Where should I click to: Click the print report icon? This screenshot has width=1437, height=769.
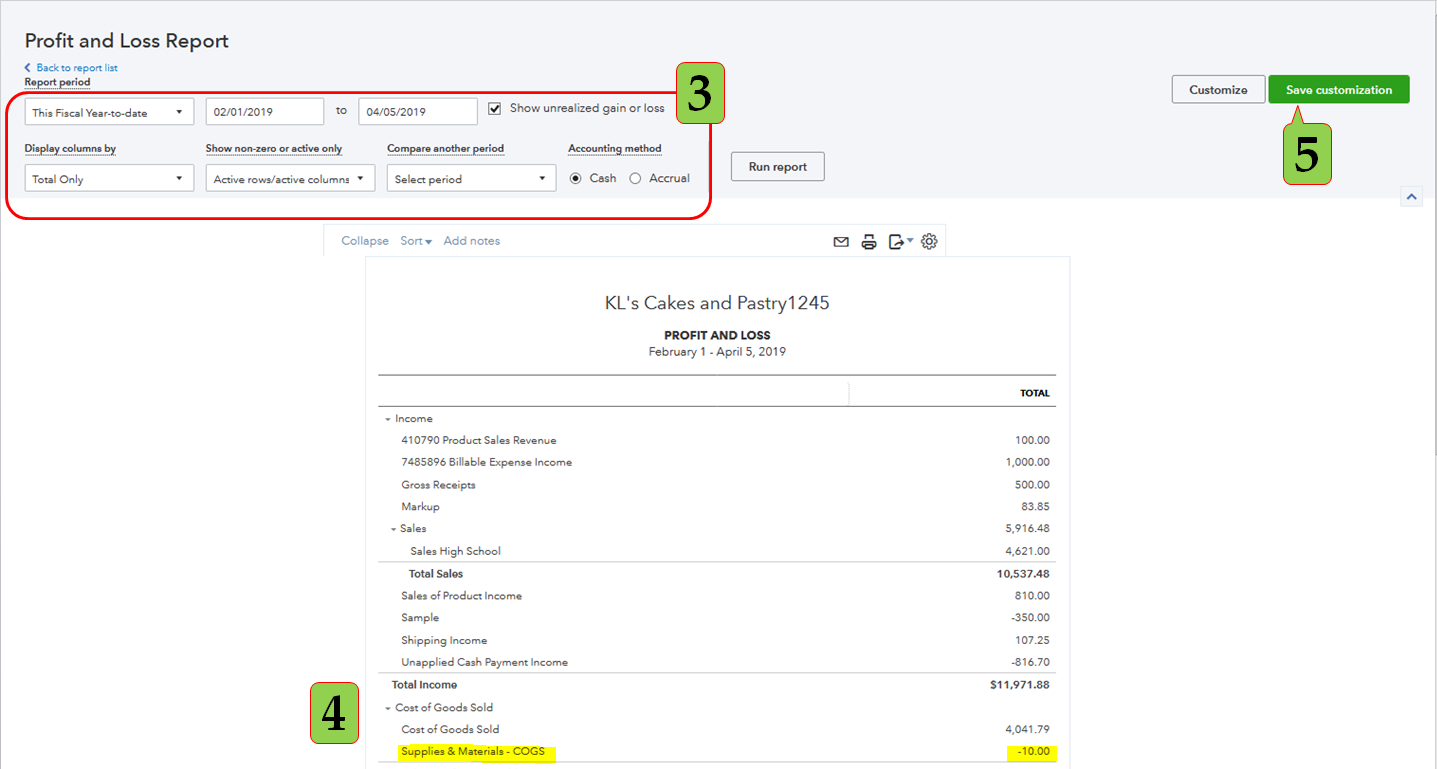coord(869,242)
